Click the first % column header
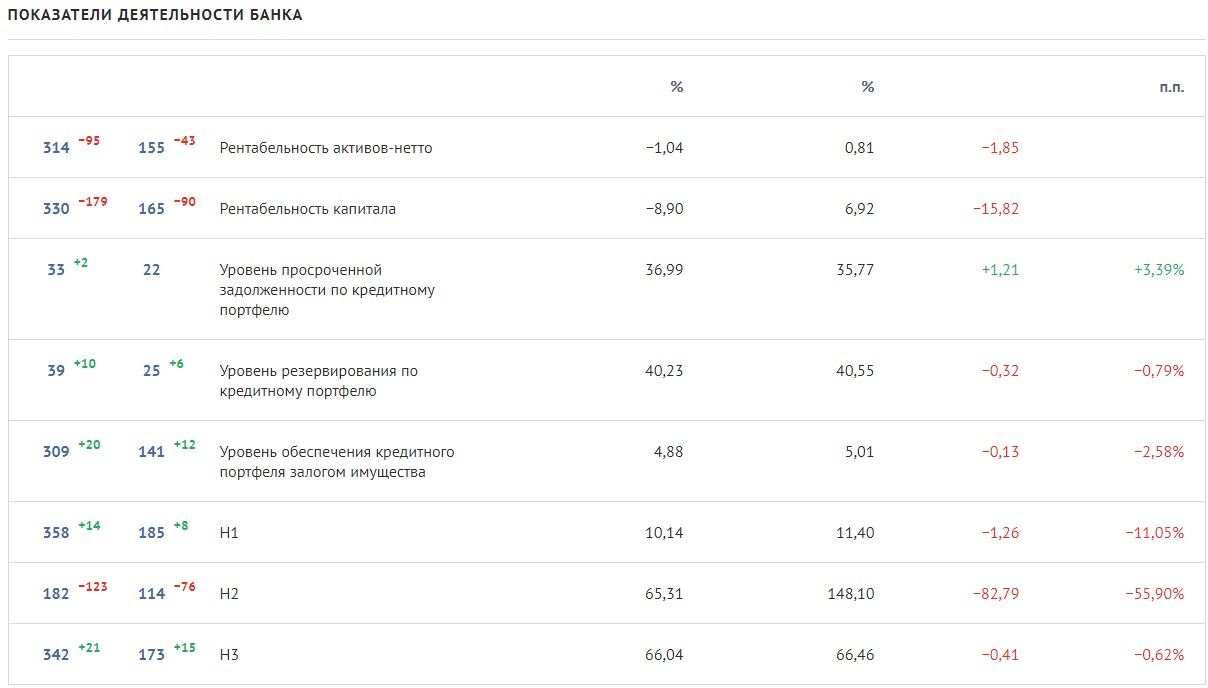The image size is (1208, 688). 677,87
